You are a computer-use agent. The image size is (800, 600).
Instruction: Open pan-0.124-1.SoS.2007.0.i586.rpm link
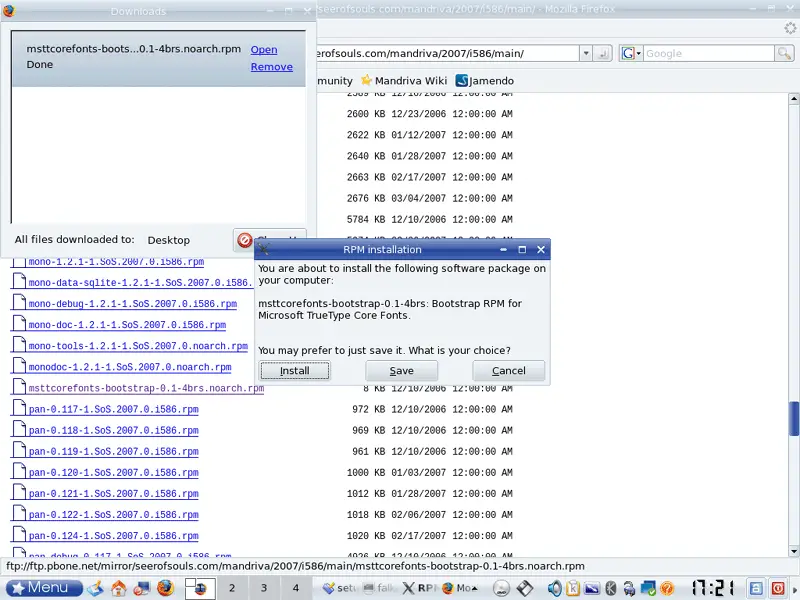coord(113,536)
